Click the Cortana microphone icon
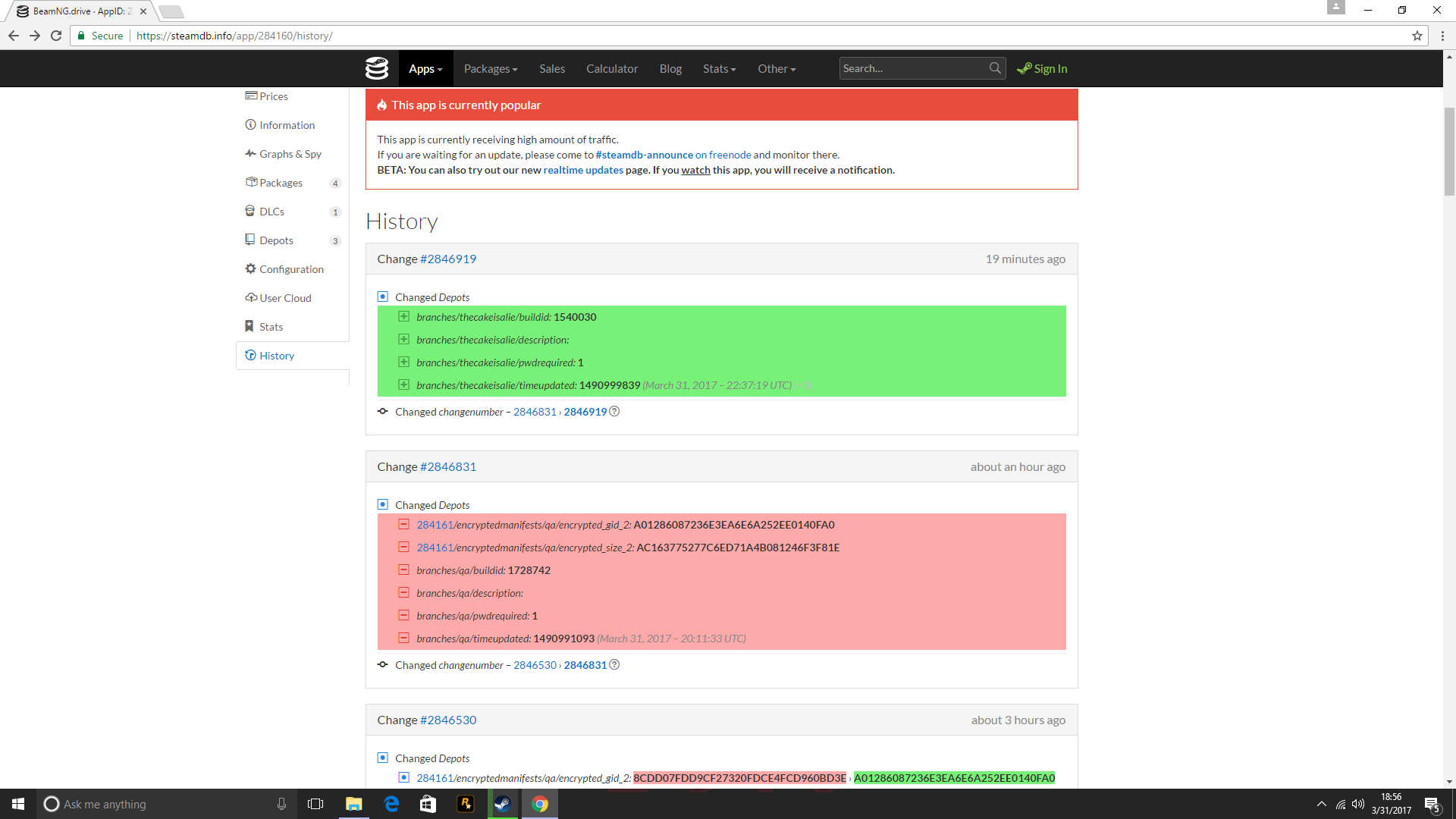1456x819 pixels. point(281,804)
